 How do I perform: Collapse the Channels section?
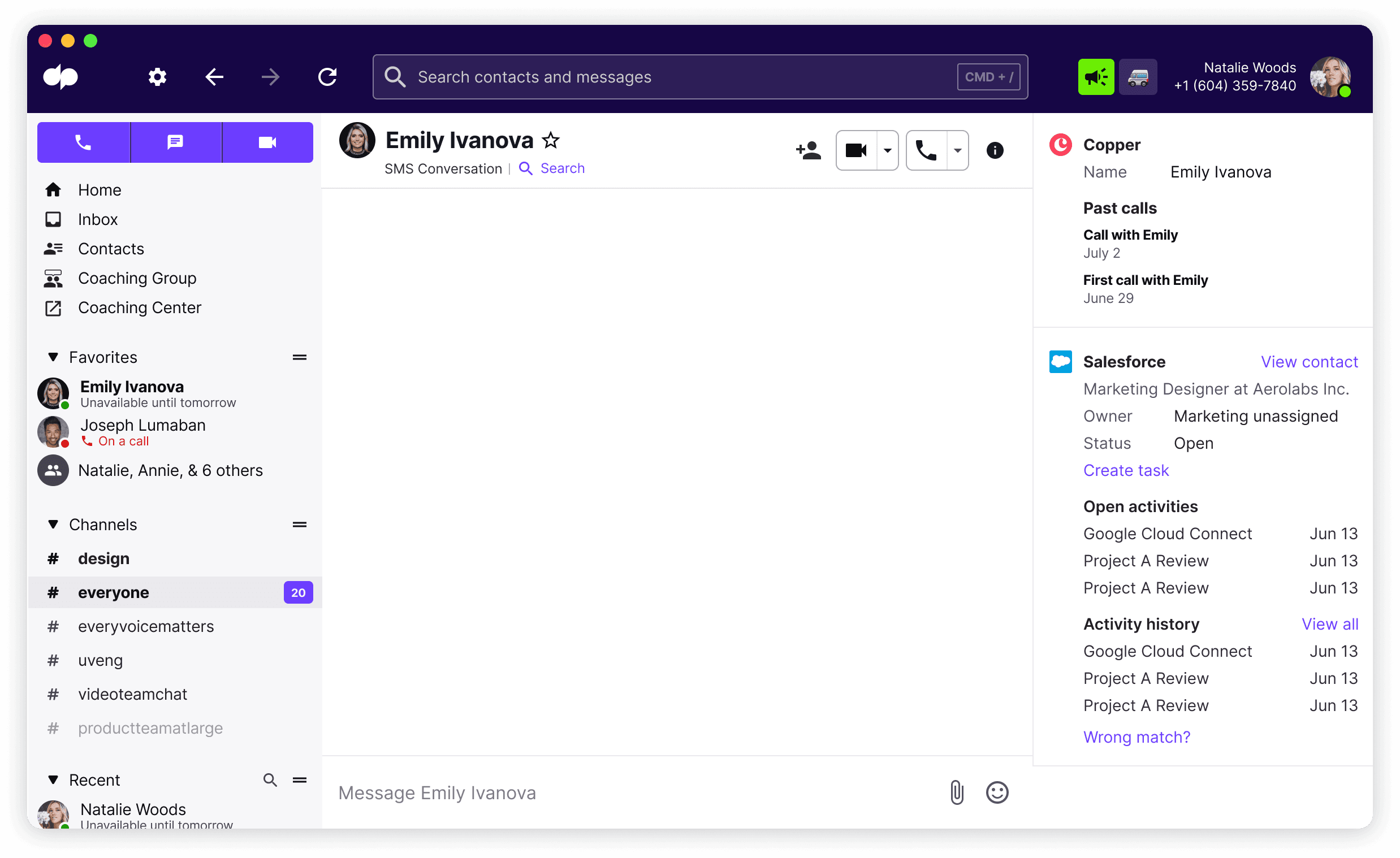pyautogui.click(x=53, y=524)
